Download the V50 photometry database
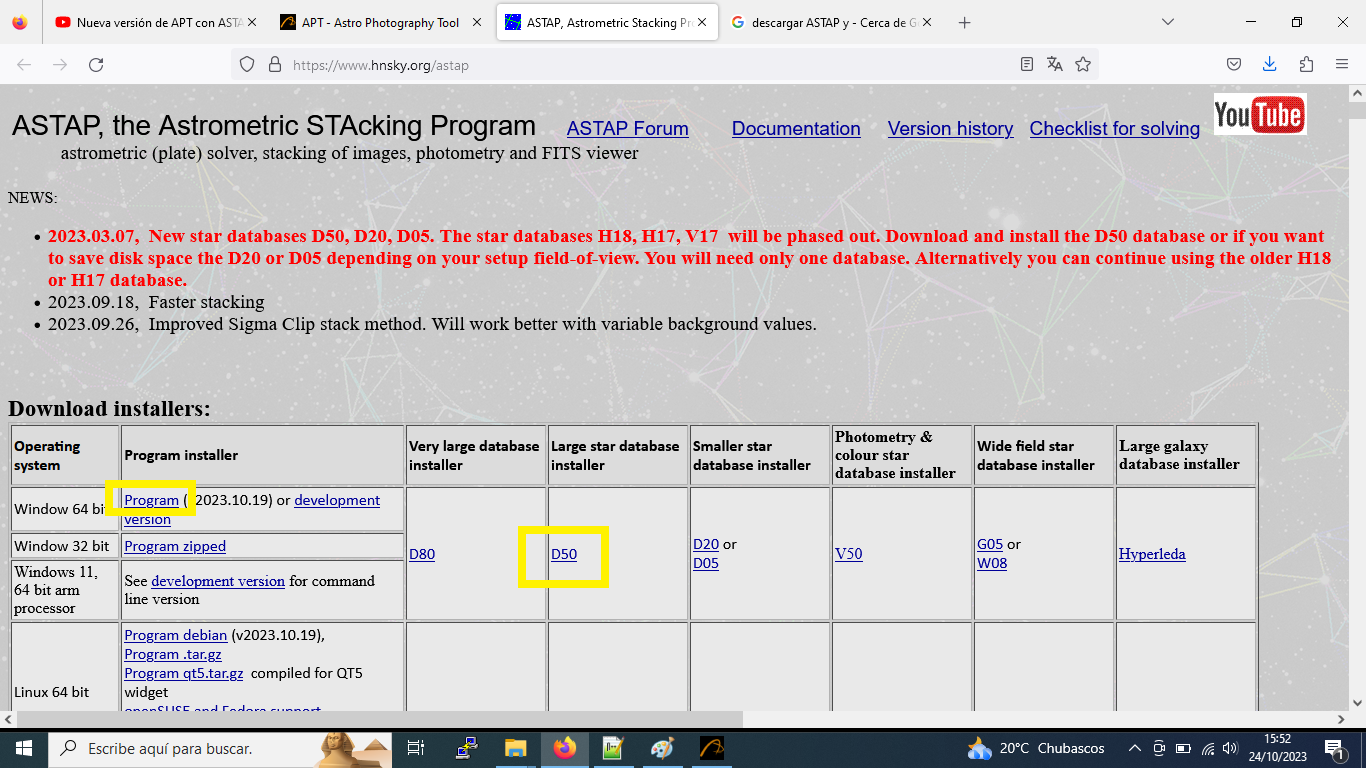1366x768 pixels. (848, 554)
